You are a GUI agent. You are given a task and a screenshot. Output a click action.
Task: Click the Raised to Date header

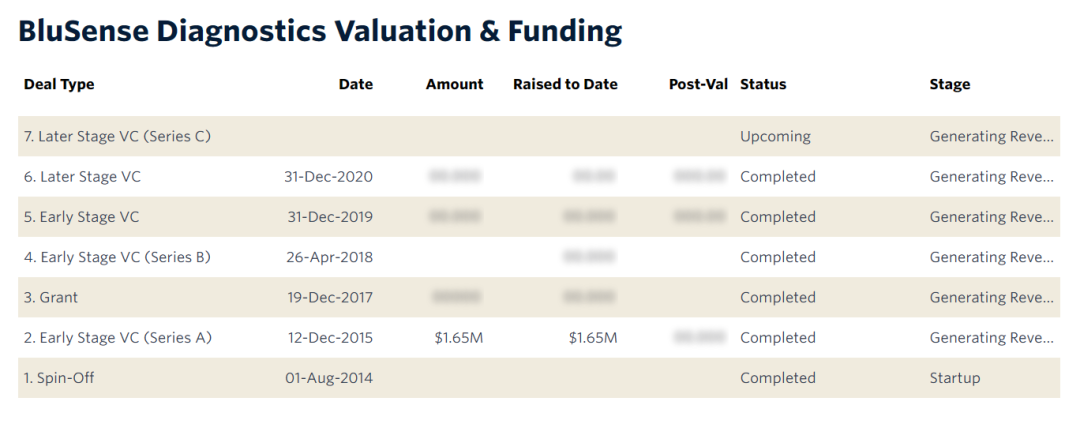click(565, 85)
